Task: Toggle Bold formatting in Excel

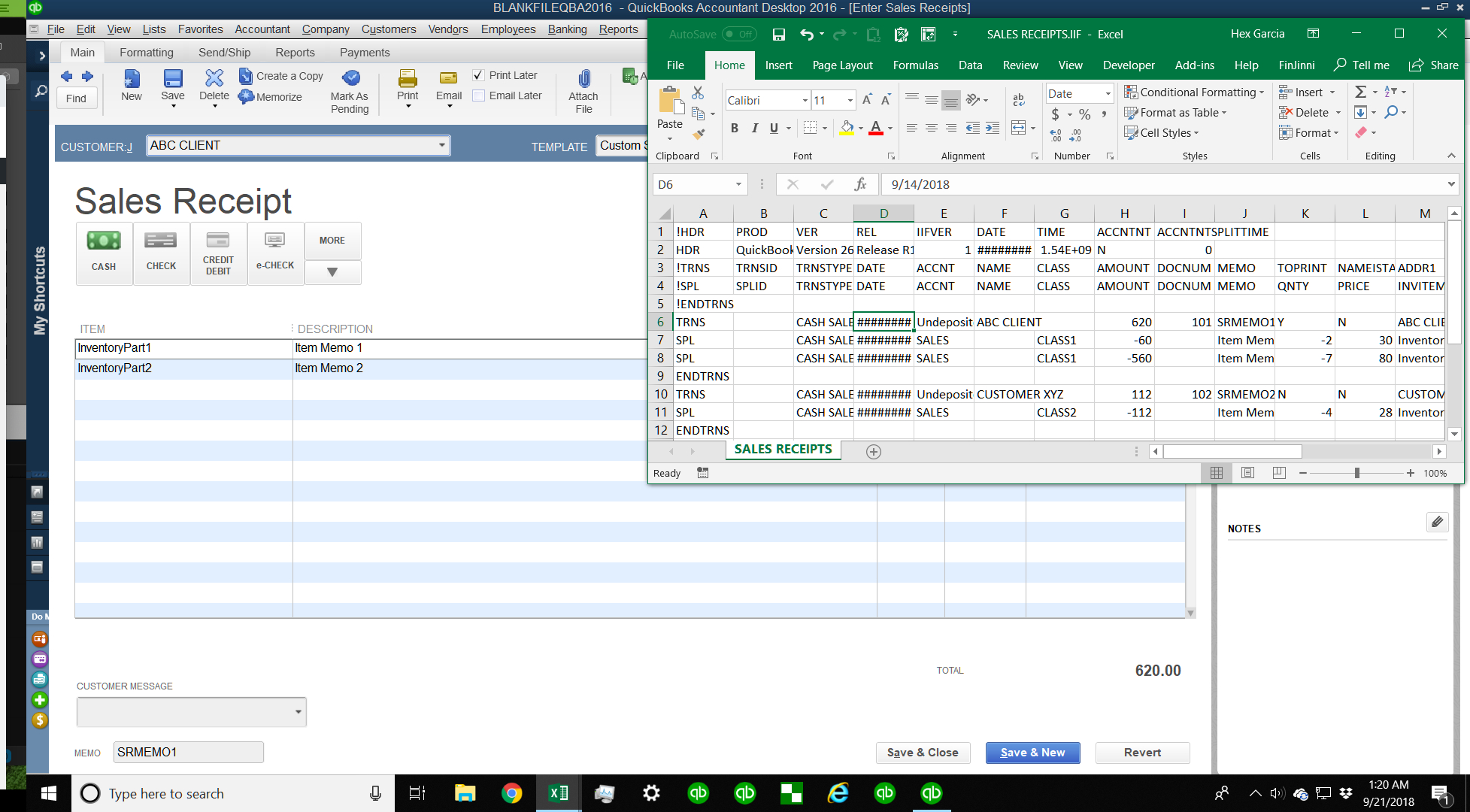Action: (735, 128)
